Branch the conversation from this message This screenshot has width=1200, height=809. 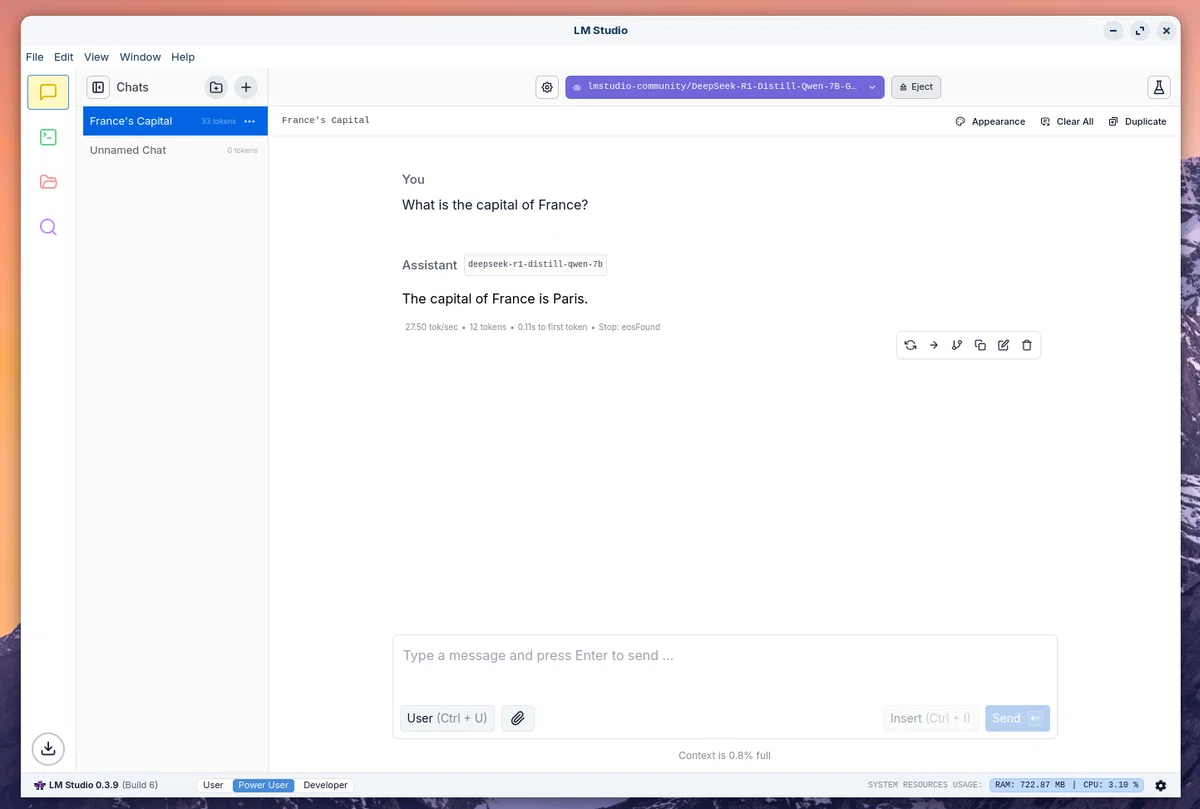[x=957, y=345]
